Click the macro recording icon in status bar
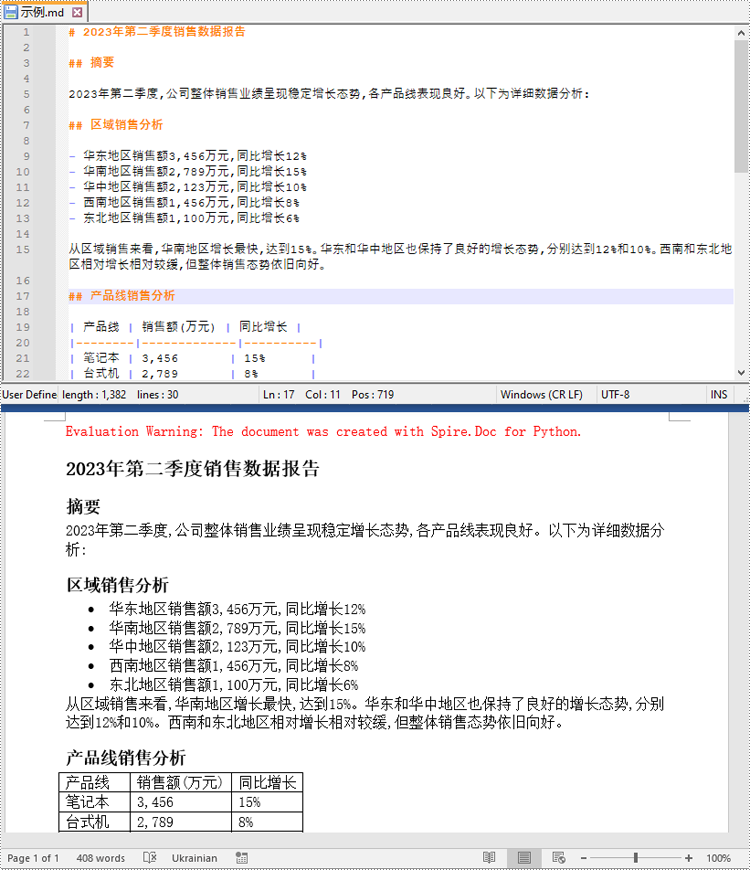 pos(242,858)
